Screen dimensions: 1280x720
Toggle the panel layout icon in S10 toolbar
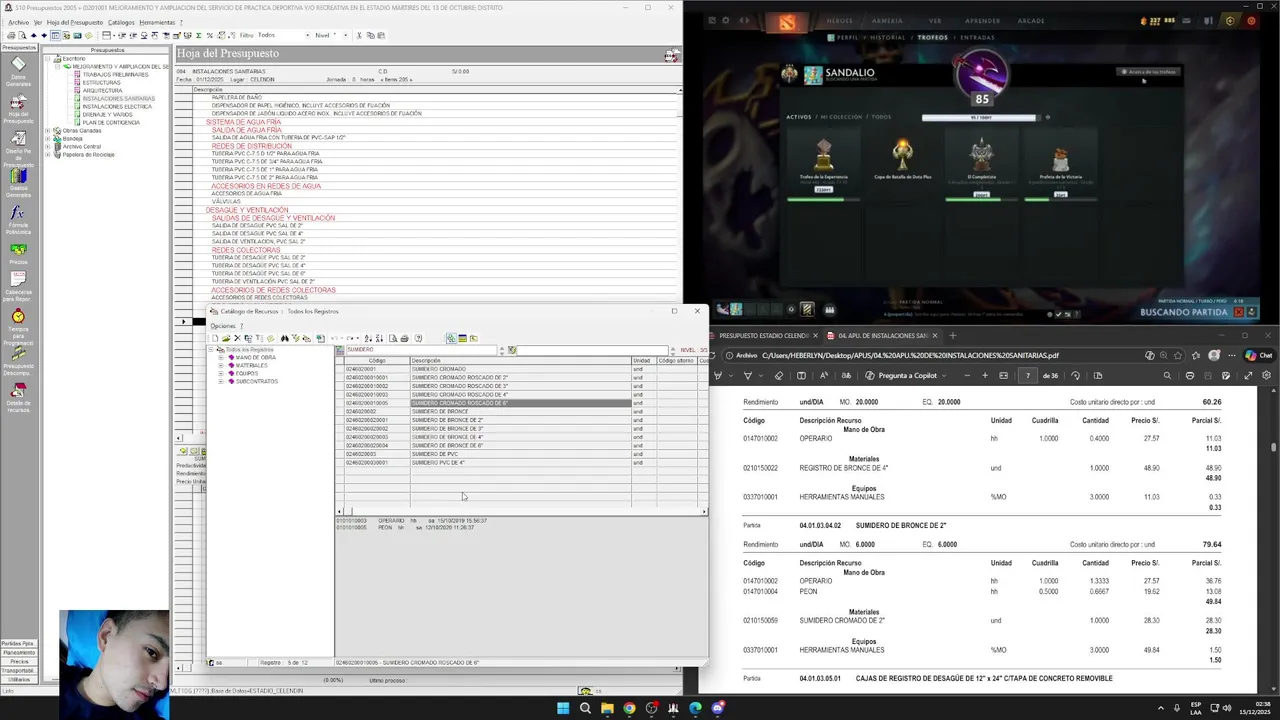pos(55,35)
